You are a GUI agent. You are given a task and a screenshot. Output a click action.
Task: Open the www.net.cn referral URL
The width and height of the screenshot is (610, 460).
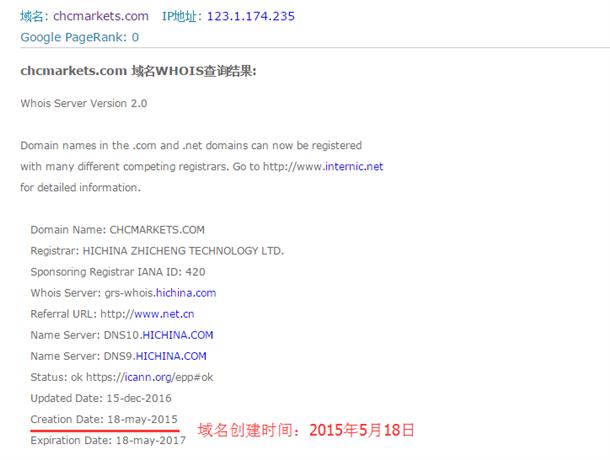click(x=164, y=314)
